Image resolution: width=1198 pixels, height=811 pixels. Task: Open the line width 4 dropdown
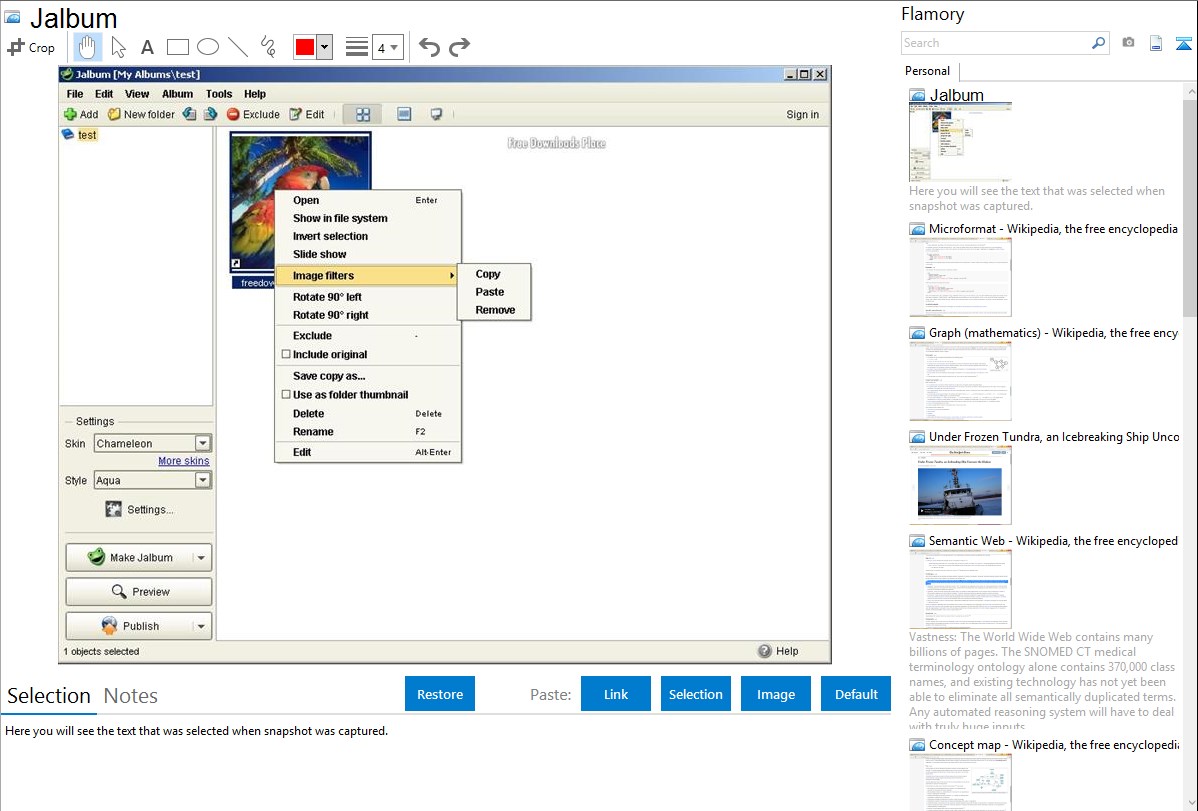[x=388, y=47]
